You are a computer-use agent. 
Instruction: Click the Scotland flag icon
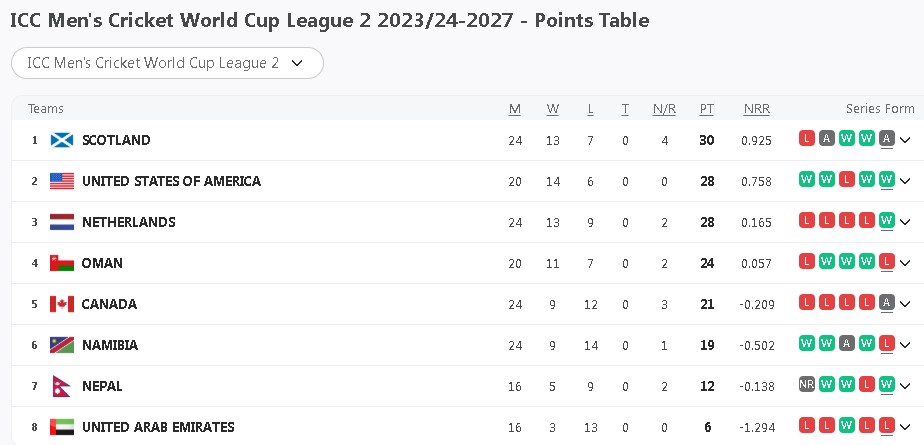(62, 140)
